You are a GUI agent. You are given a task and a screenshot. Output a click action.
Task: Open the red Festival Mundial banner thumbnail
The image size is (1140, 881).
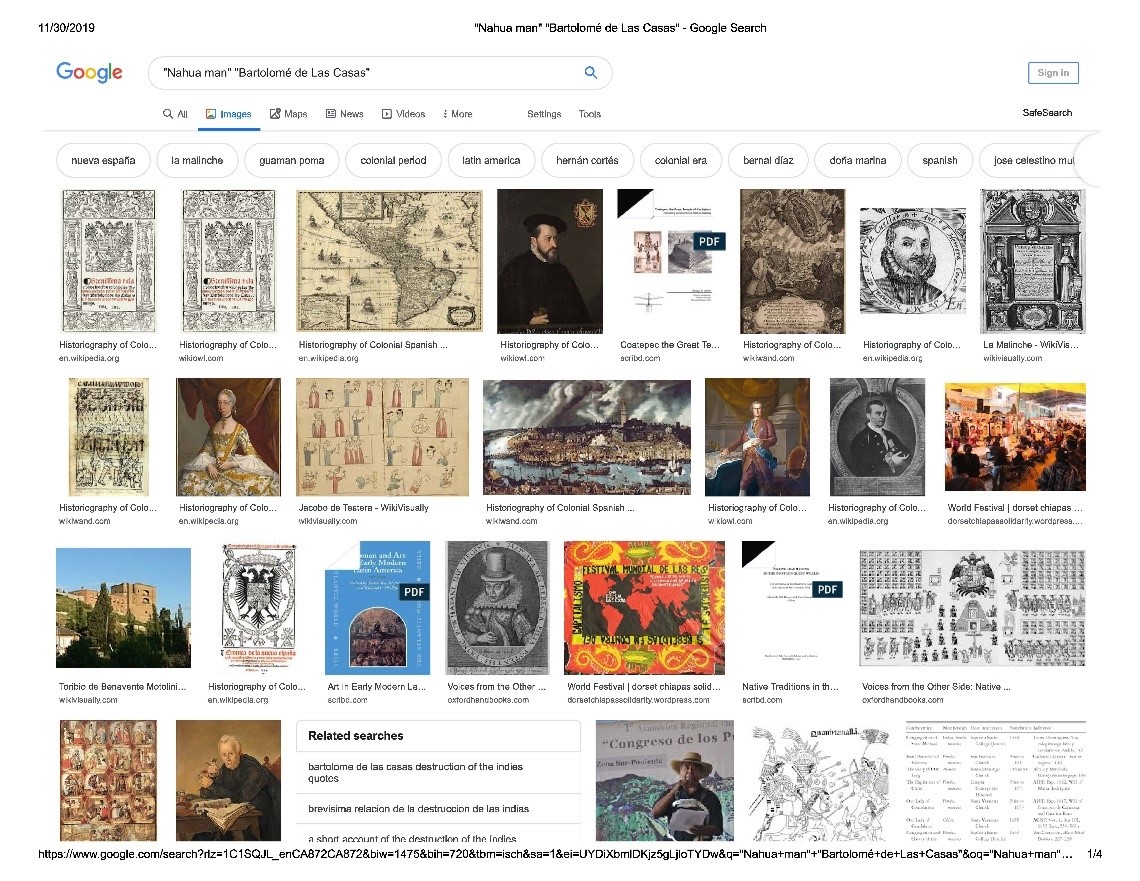coord(644,608)
